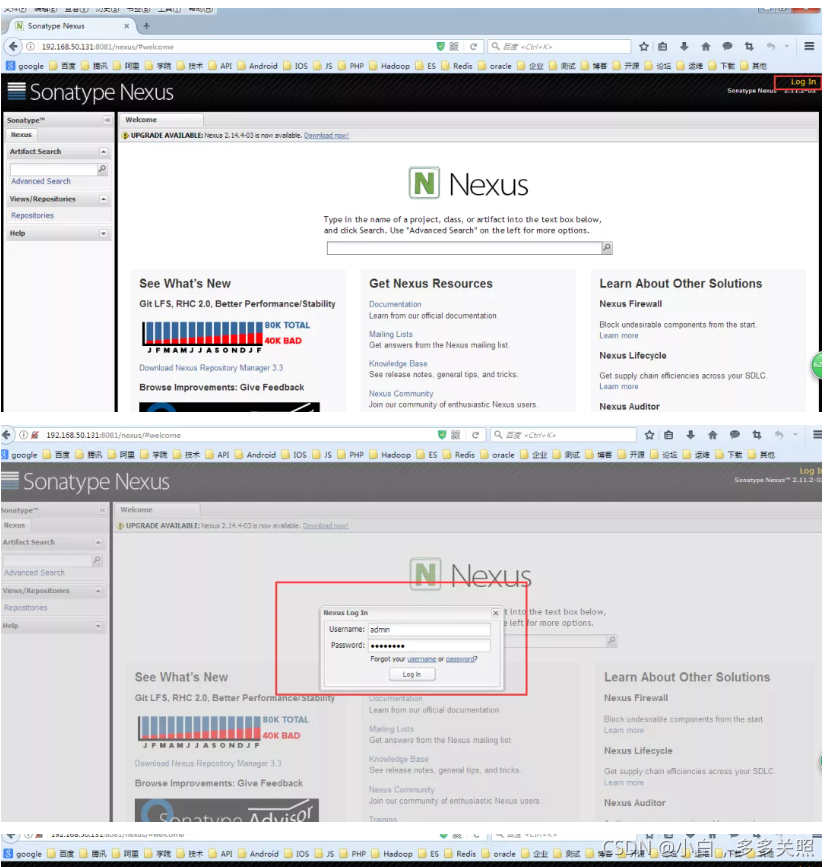Screen dimensions: 830x867
Task: Open Repositories link in upper sidebar
Action: (33, 216)
